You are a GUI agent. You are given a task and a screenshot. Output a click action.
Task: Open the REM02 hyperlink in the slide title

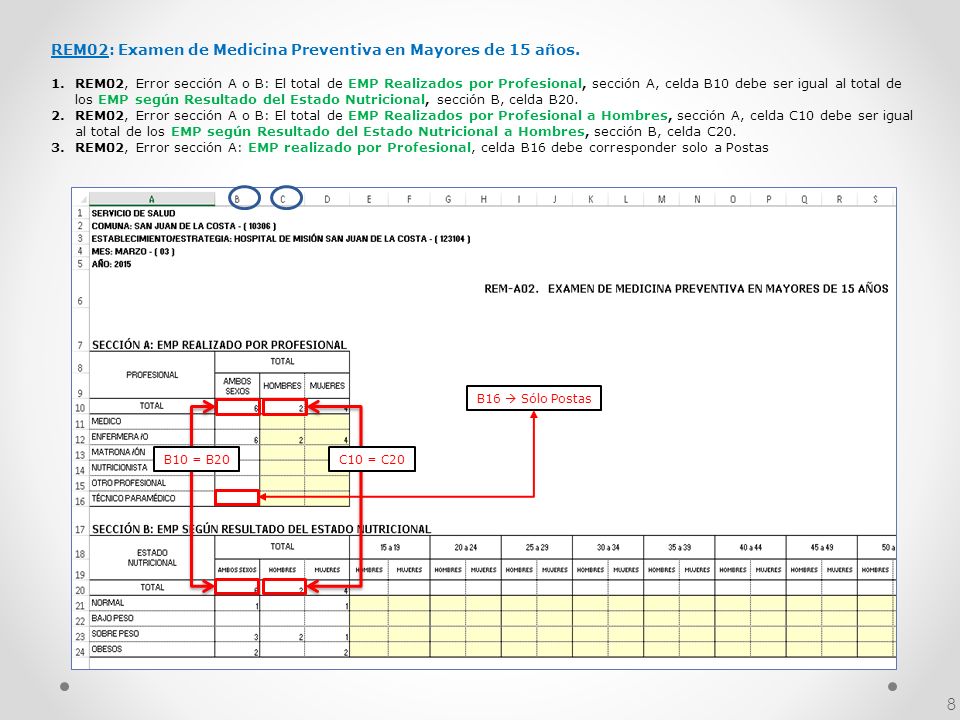point(80,50)
